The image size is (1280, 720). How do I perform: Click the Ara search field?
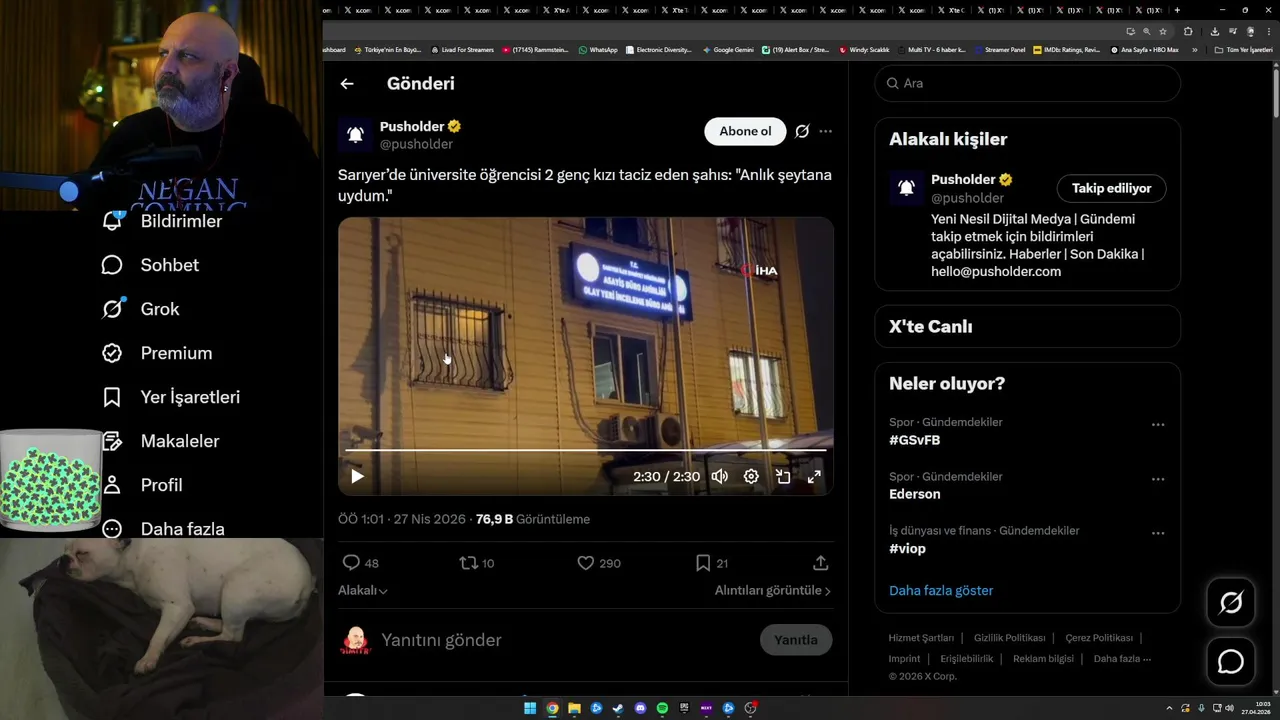1028,83
